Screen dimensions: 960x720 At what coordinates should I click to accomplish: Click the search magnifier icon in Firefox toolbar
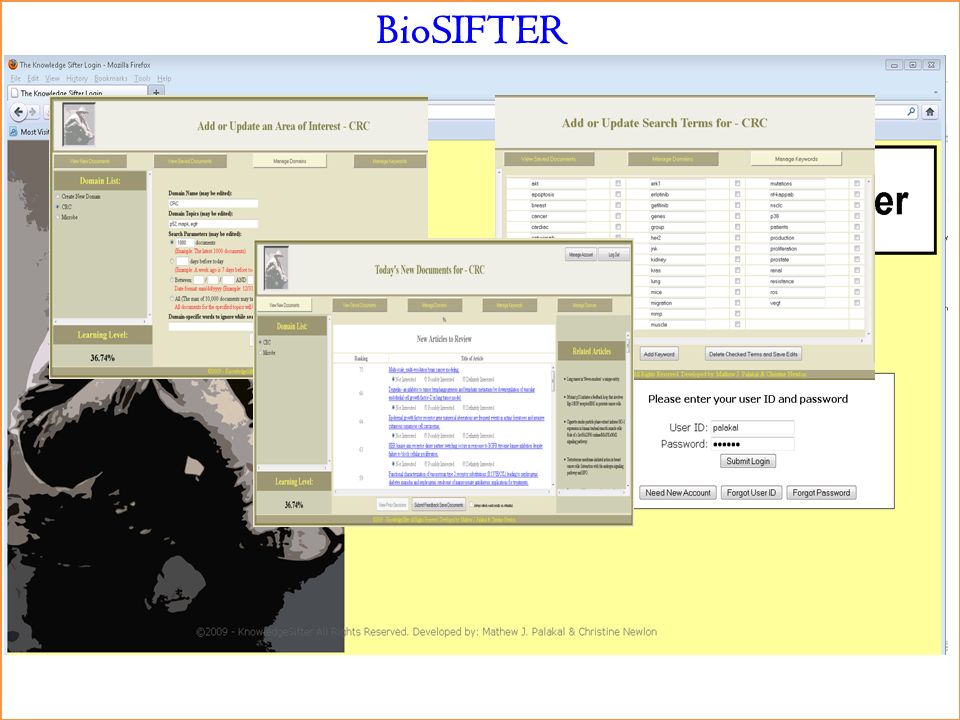pos(911,111)
